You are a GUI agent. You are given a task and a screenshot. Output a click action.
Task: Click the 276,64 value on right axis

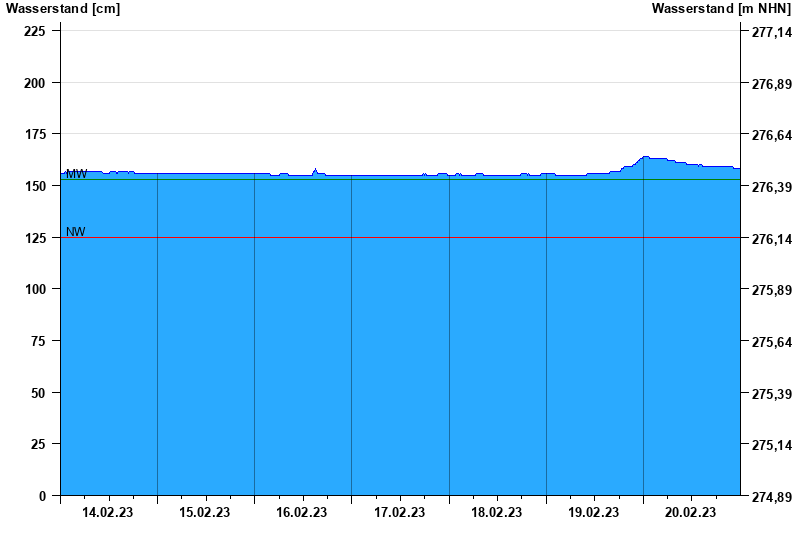772,135
